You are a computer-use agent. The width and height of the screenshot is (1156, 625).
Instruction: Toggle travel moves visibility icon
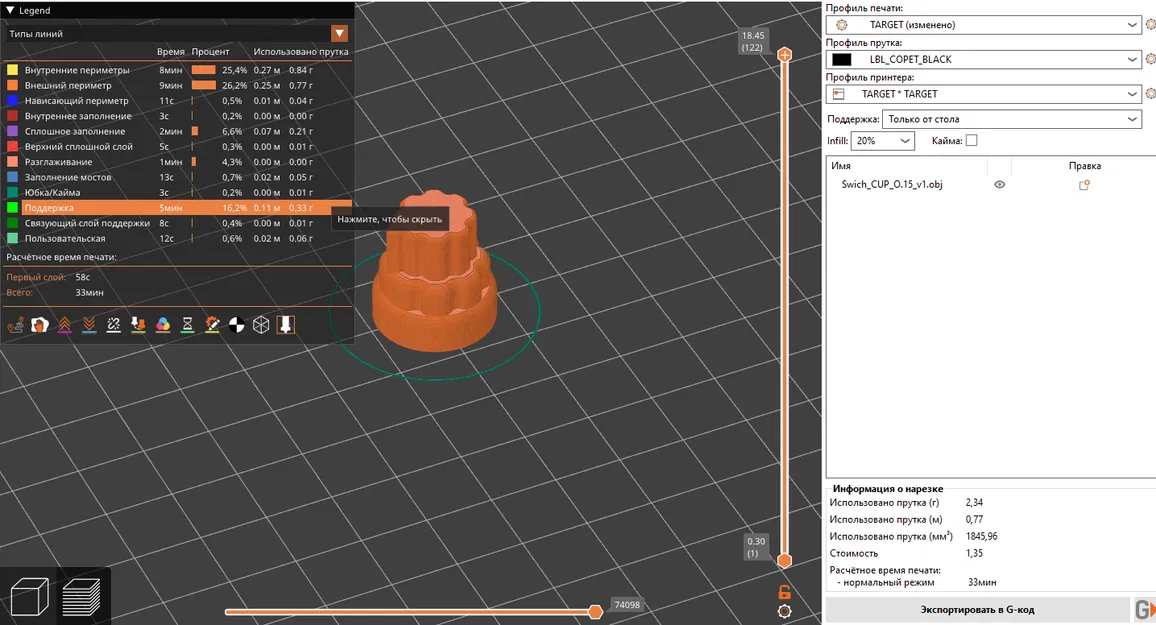15,325
